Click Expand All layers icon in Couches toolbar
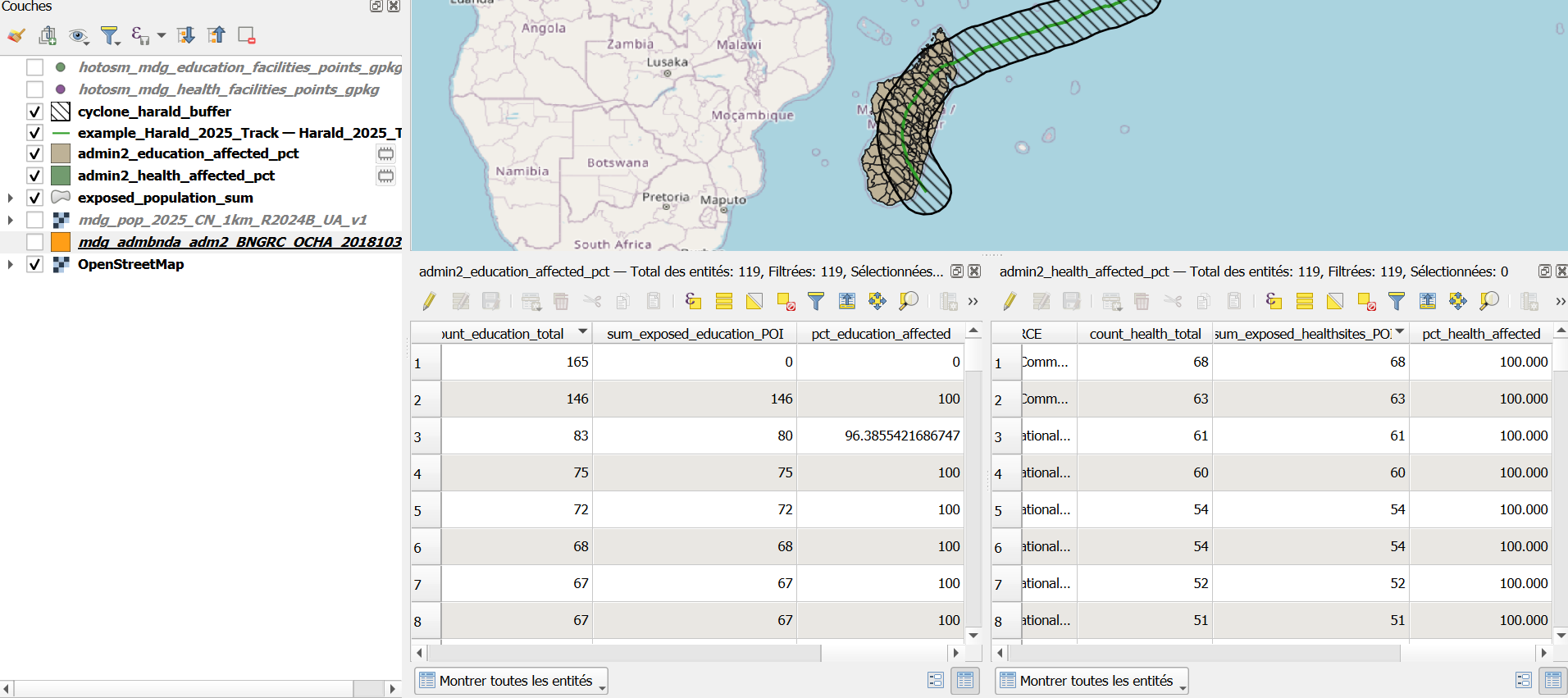This screenshot has width=1568, height=698. click(x=186, y=35)
